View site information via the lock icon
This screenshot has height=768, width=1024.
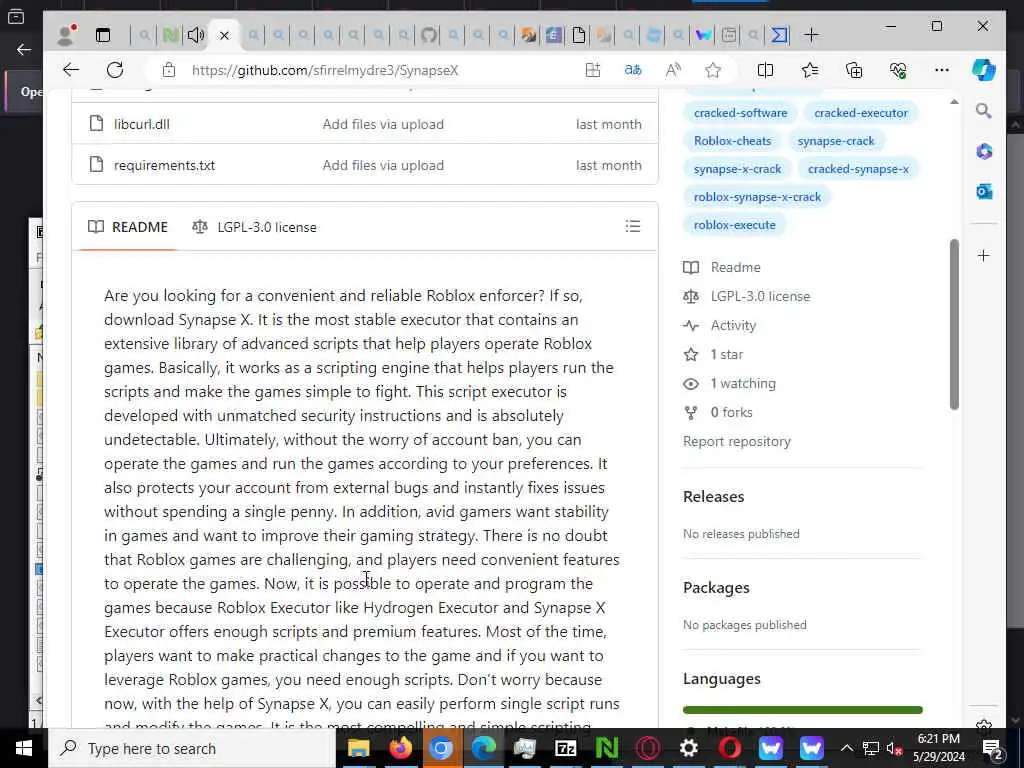(x=168, y=70)
